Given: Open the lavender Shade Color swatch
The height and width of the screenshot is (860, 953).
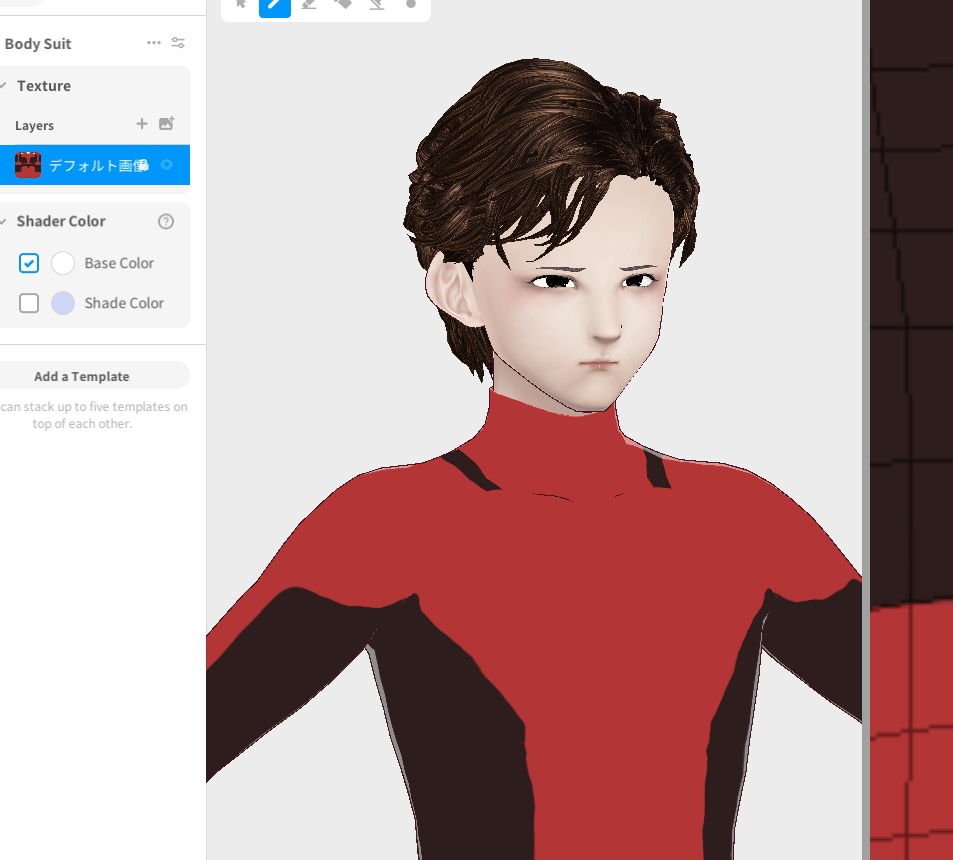Looking at the screenshot, I should (63, 303).
